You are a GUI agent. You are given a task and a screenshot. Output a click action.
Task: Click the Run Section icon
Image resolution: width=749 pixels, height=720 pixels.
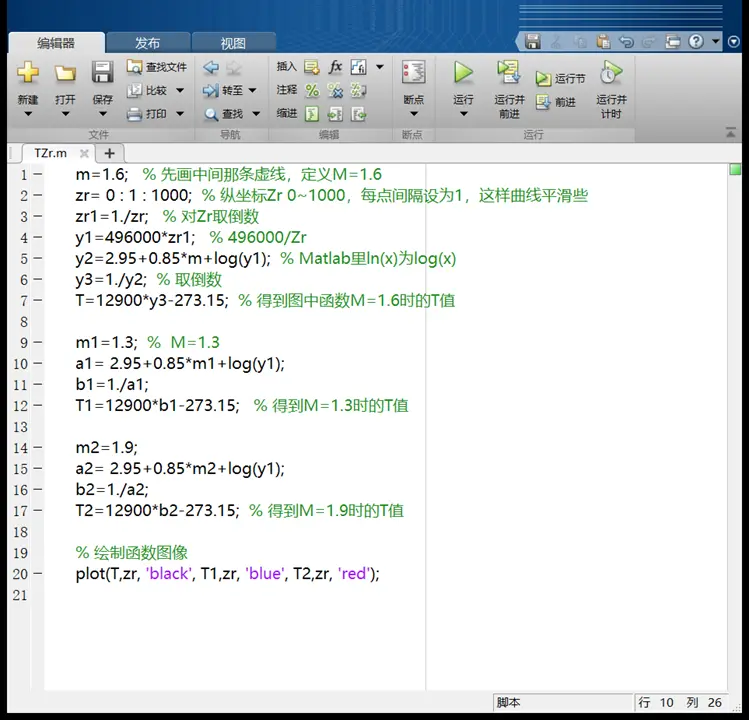(543, 78)
